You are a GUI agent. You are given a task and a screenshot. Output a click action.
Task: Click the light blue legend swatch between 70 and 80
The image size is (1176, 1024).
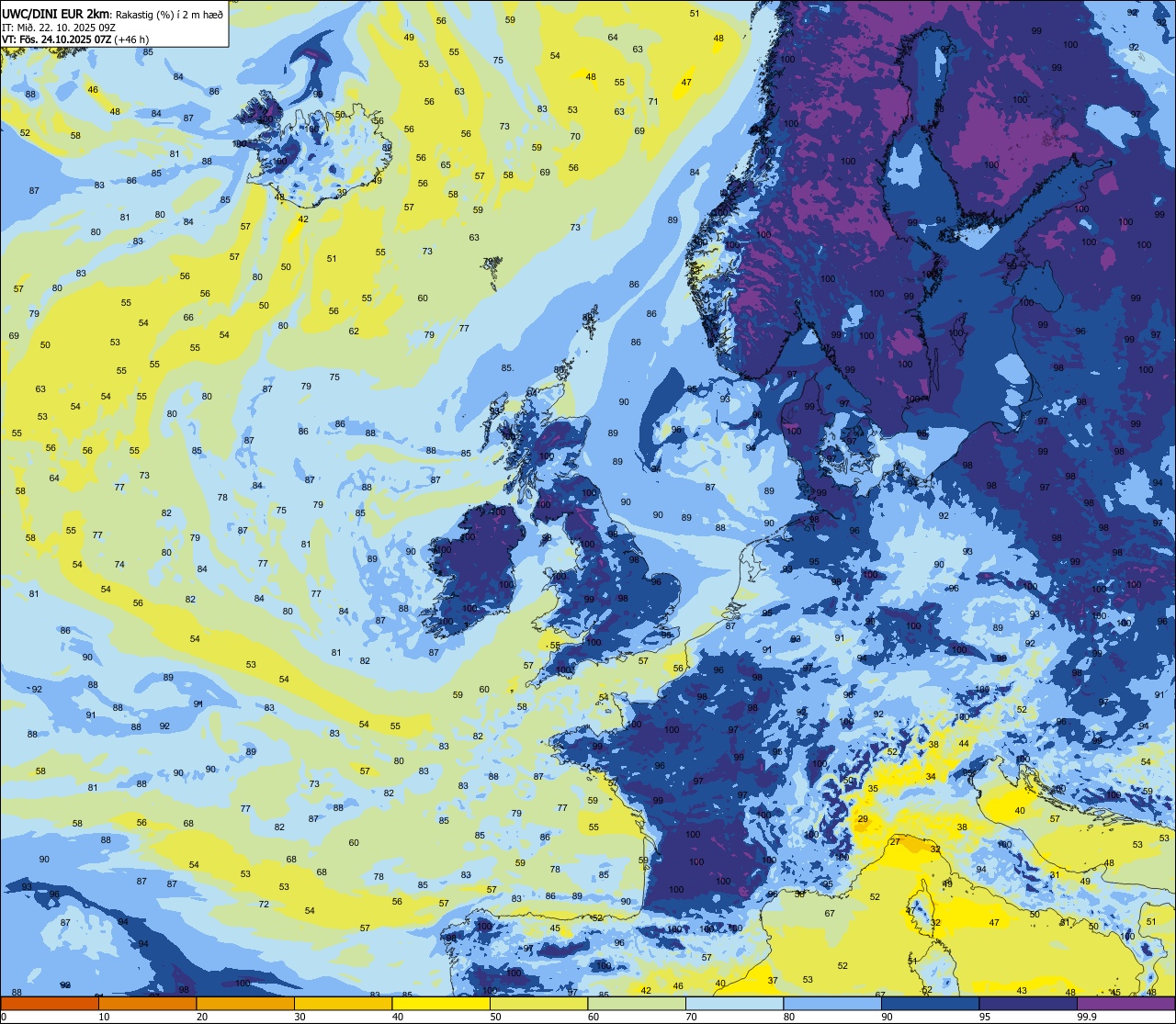[x=734, y=1003]
